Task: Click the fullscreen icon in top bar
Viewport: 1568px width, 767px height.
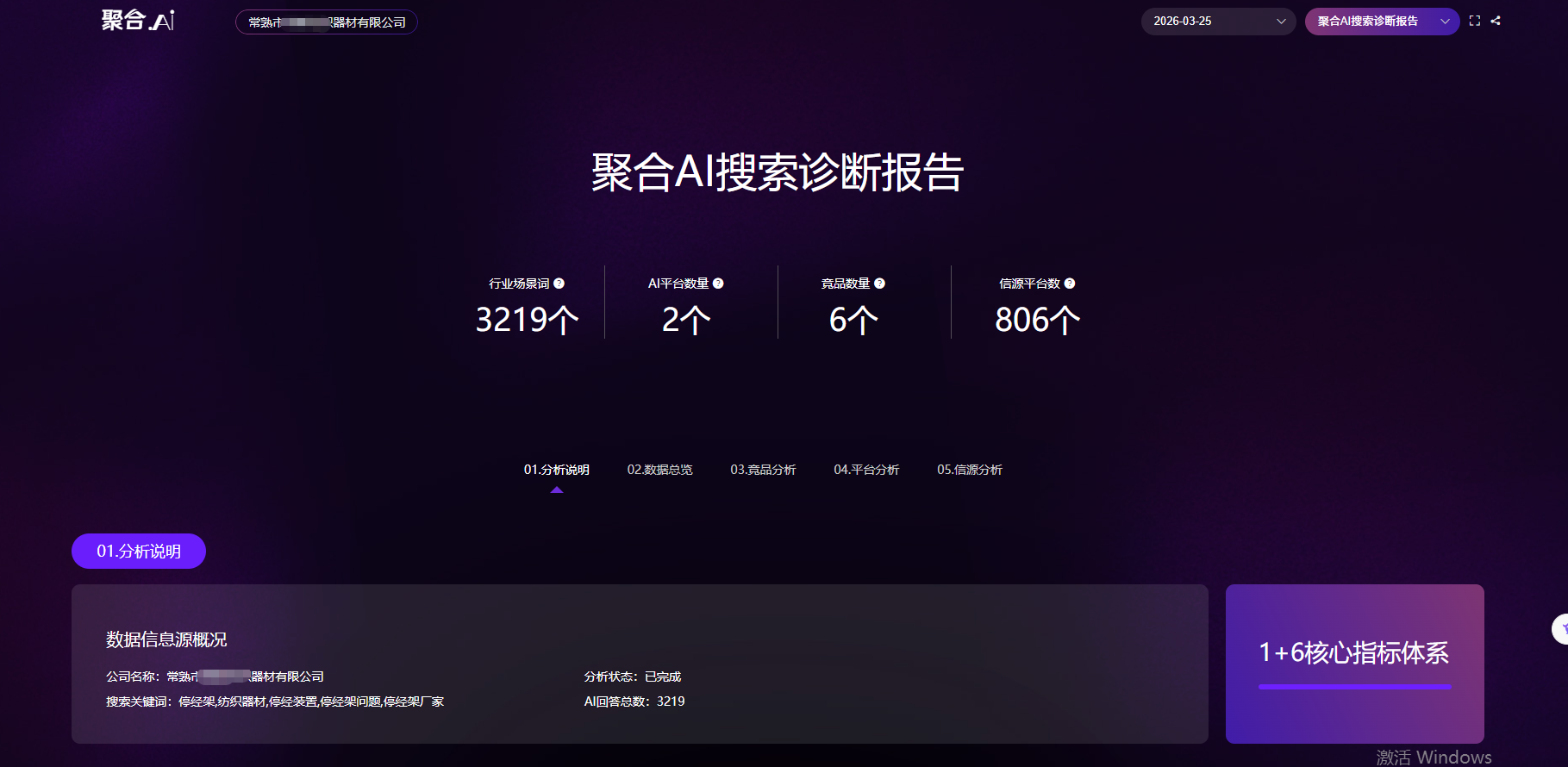Action: (1475, 21)
